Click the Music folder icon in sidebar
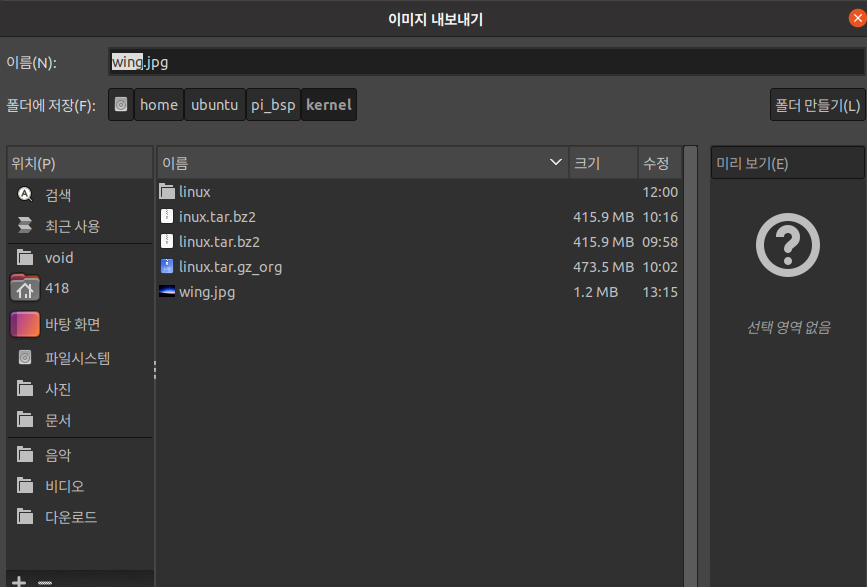Image resolution: width=867 pixels, height=587 pixels. [25, 454]
